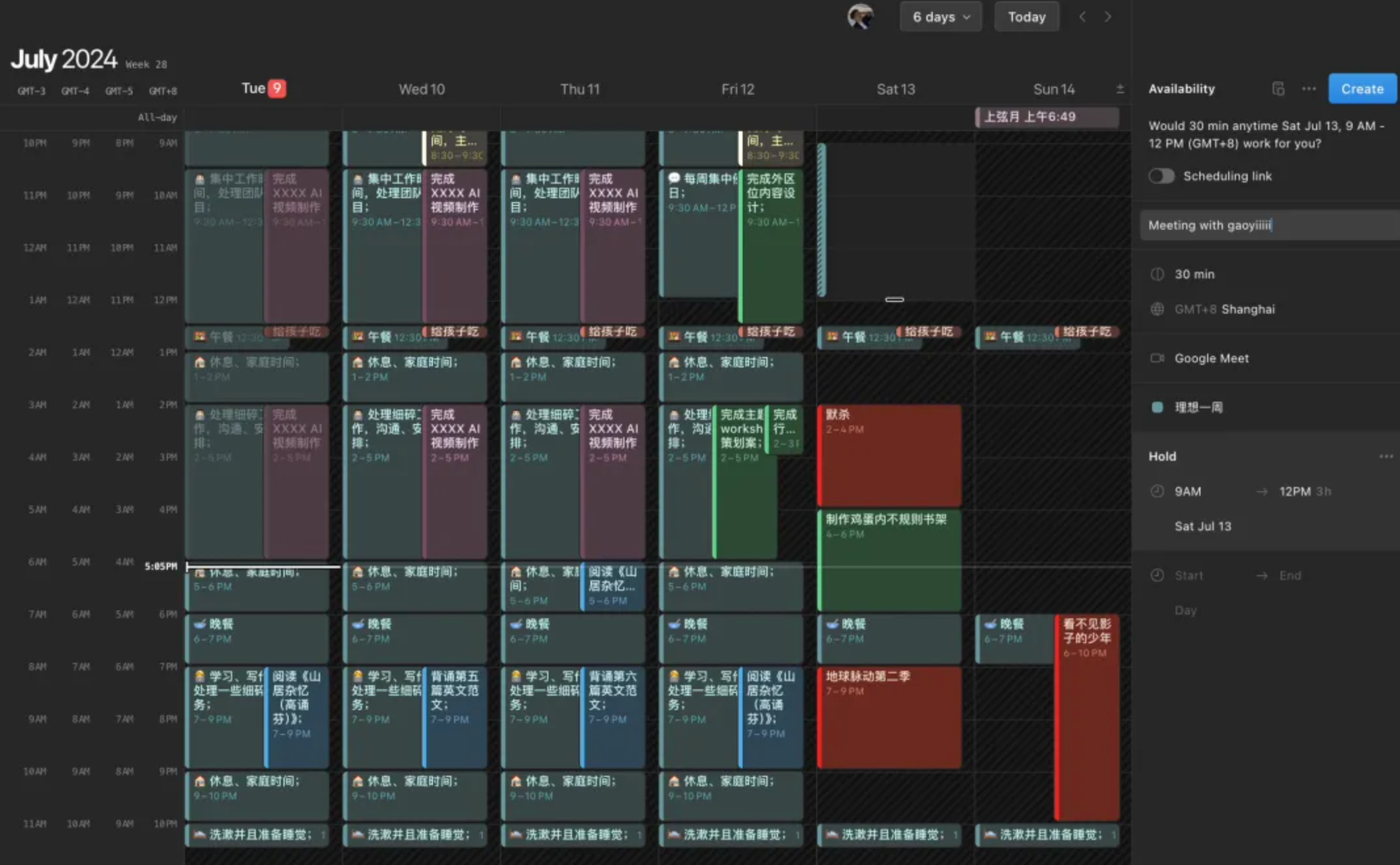The image size is (1400, 865).
Task: Jump to Today
Action: pyautogui.click(x=1026, y=17)
